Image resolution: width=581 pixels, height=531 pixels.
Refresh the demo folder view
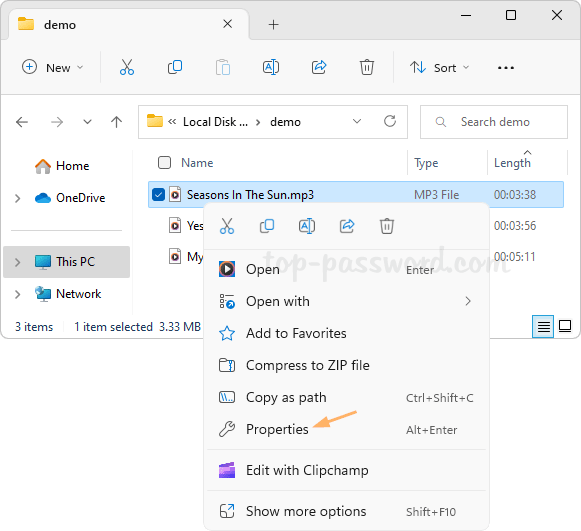(x=390, y=121)
